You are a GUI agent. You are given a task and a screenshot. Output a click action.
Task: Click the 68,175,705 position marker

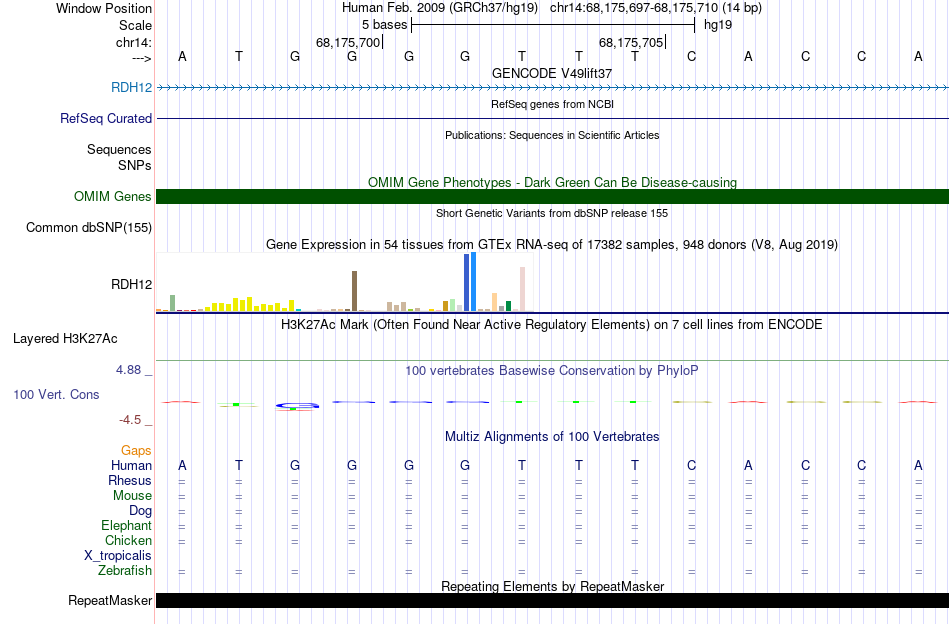click(x=631, y=42)
